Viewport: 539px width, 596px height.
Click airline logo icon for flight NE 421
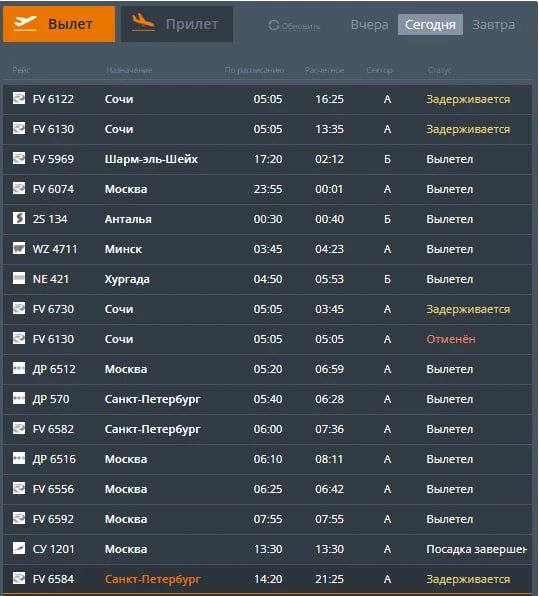(19, 278)
